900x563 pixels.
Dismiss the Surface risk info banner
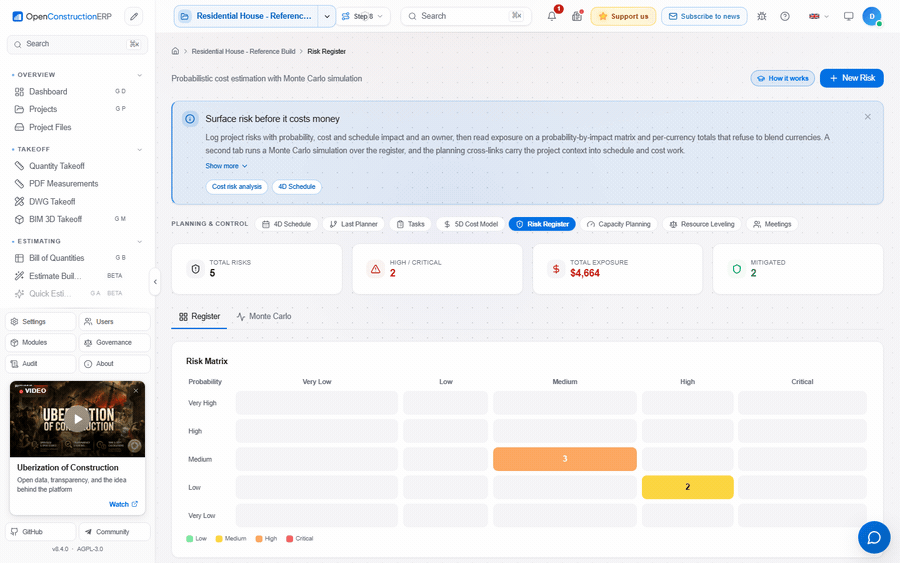(x=867, y=117)
